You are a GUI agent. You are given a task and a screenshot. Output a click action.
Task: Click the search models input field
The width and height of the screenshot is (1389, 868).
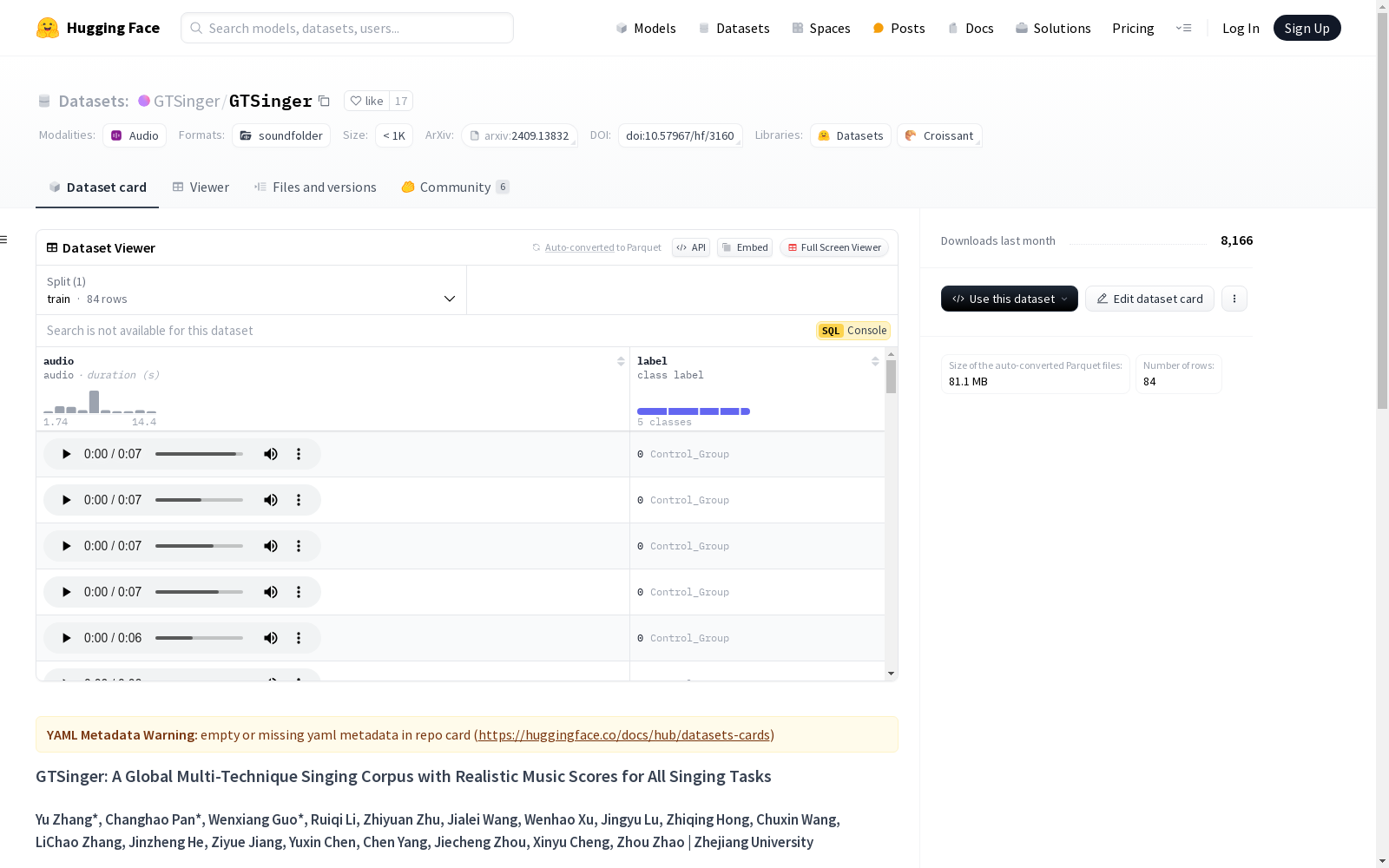347,28
